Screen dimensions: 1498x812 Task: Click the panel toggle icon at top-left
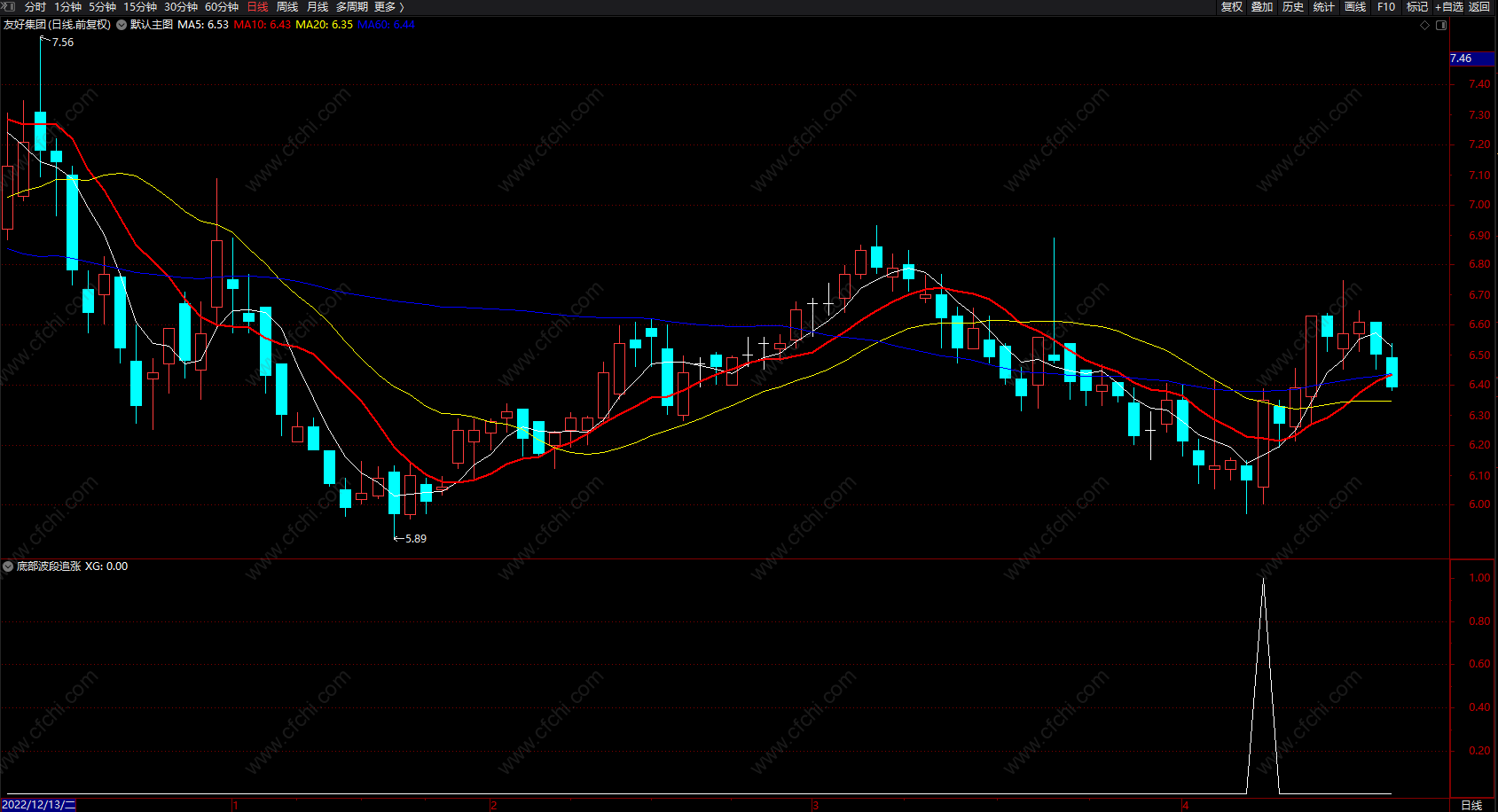click(8, 6)
